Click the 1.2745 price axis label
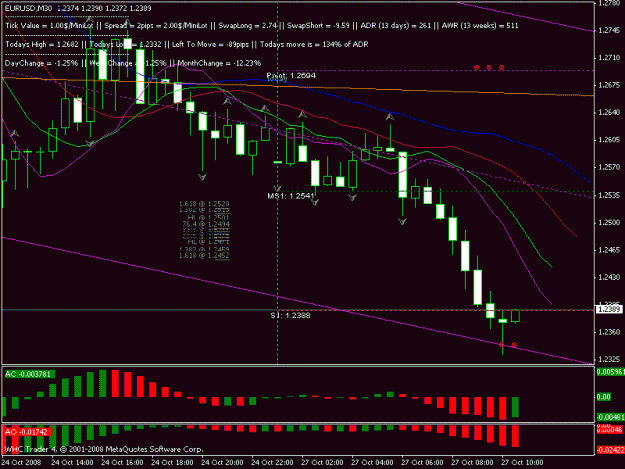Screen dimensions: 625x469 pyautogui.click(x=609, y=30)
